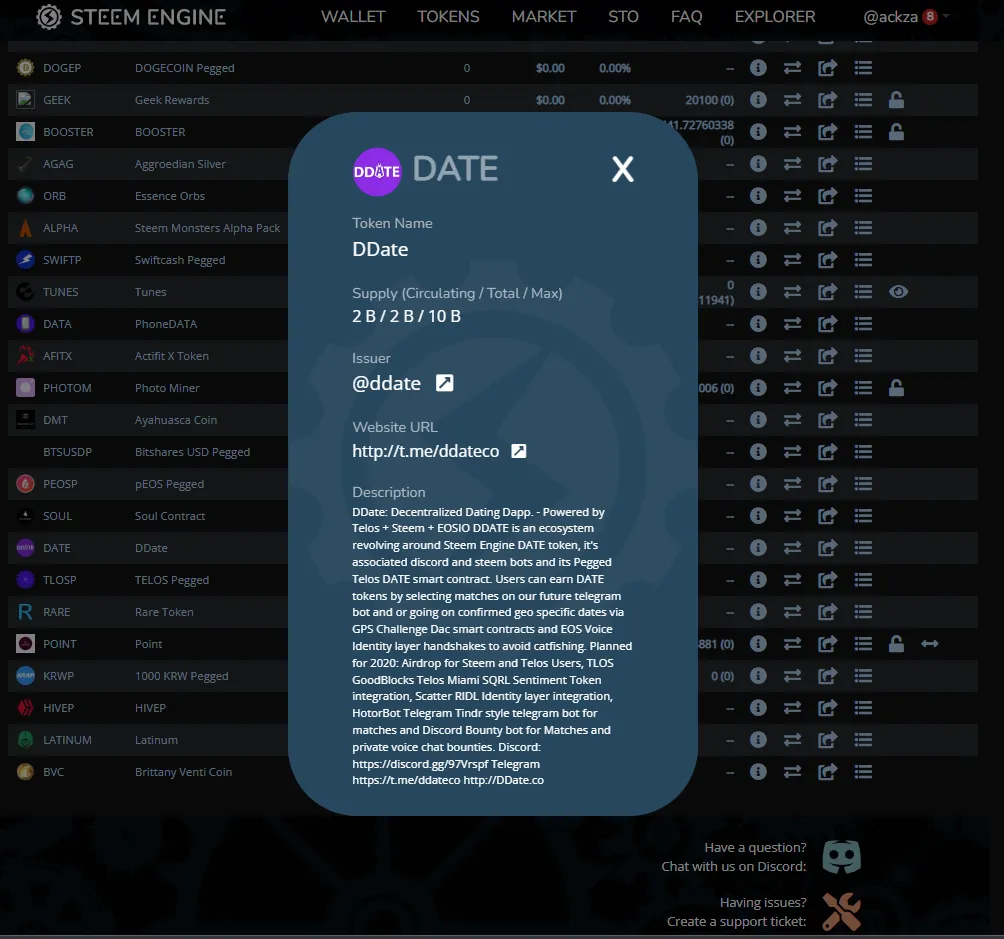Open trade arrows for ORB row
1004x939 pixels.
coord(792,195)
